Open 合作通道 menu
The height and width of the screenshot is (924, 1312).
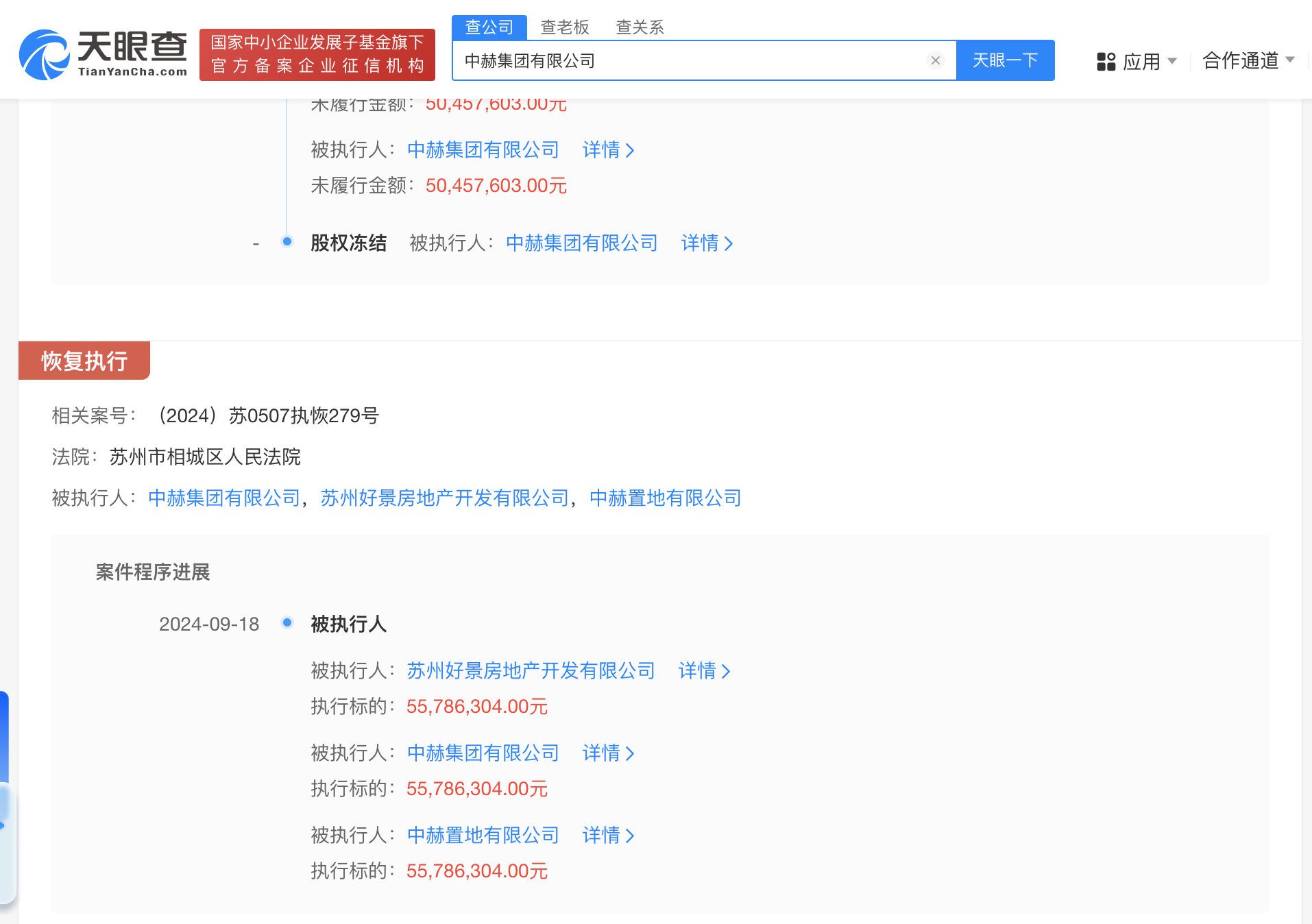coord(1241,60)
